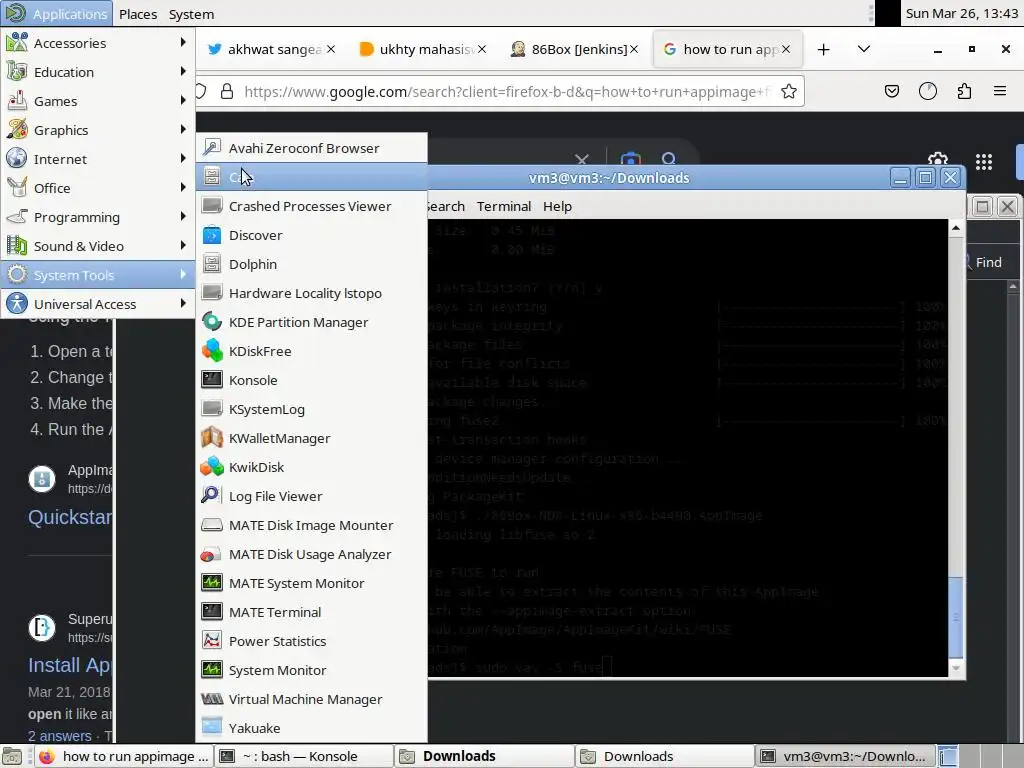Launch KWalletManager
This screenshot has width=1024, height=768.
(312, 438)
